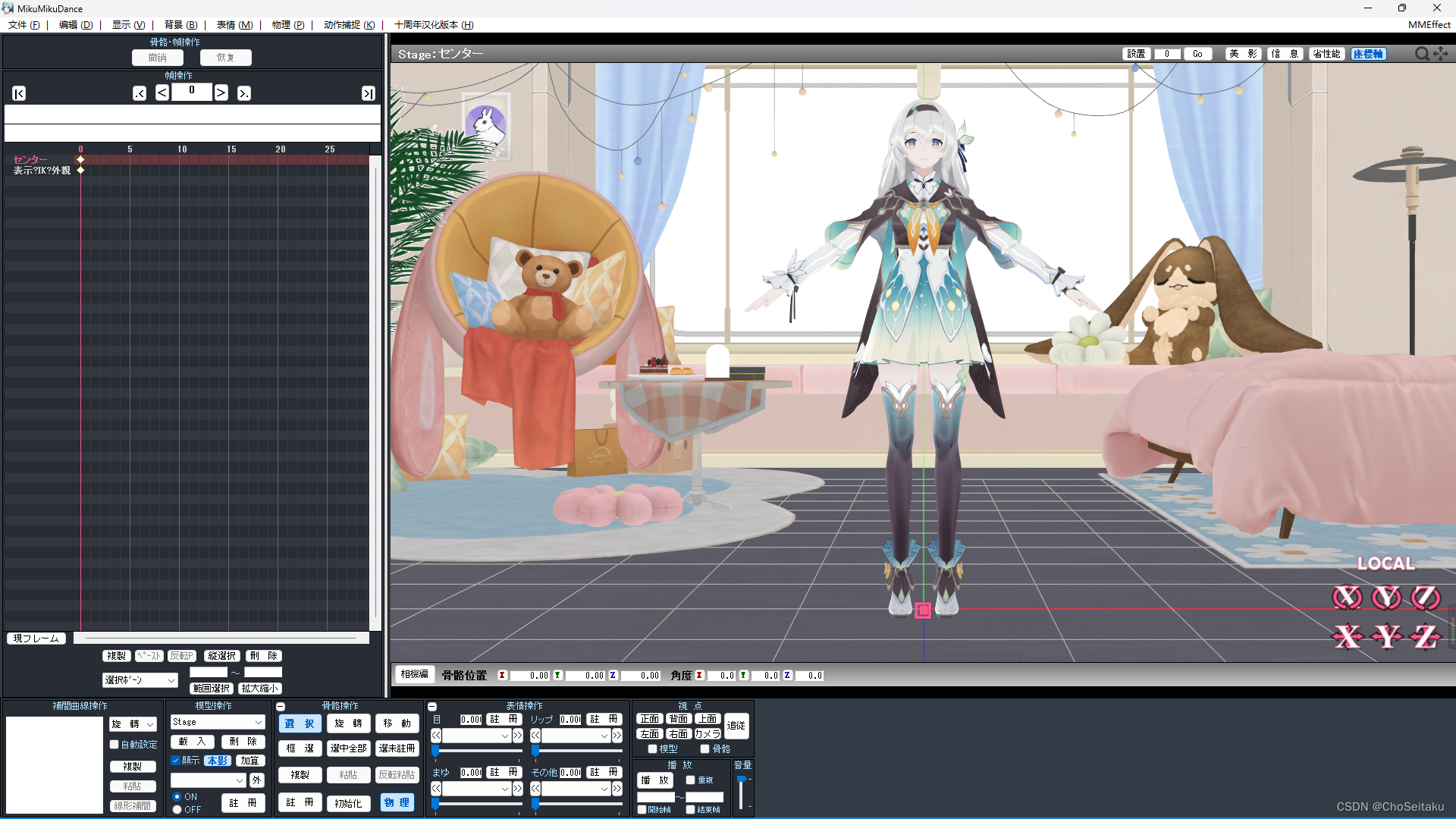Step forward one frame with > button

point(221,93)
